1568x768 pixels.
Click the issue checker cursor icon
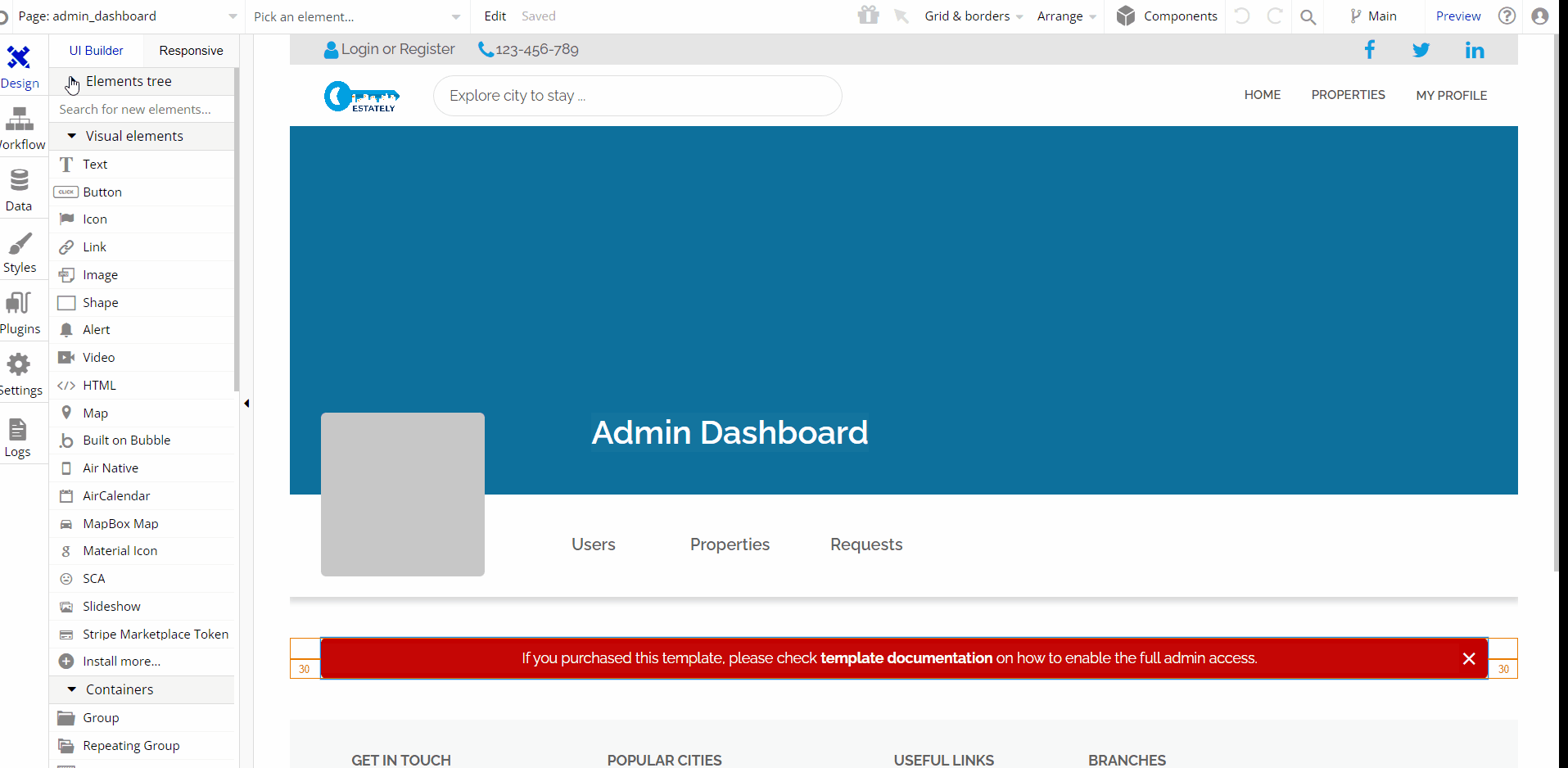tap(901, 16)
